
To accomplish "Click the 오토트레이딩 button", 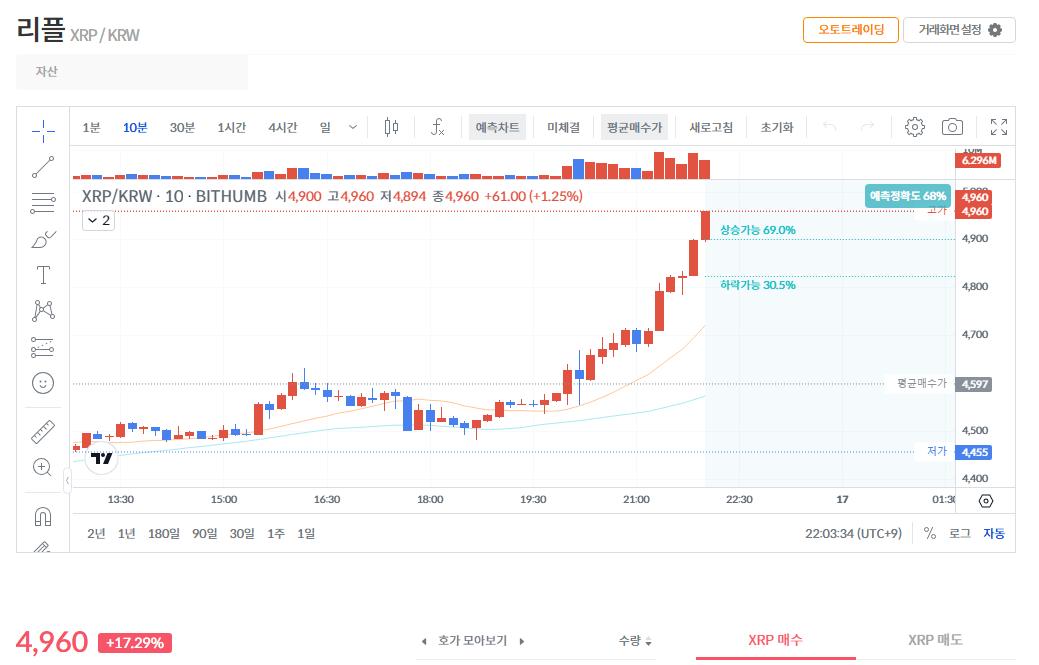I will (x=850, y=30).
